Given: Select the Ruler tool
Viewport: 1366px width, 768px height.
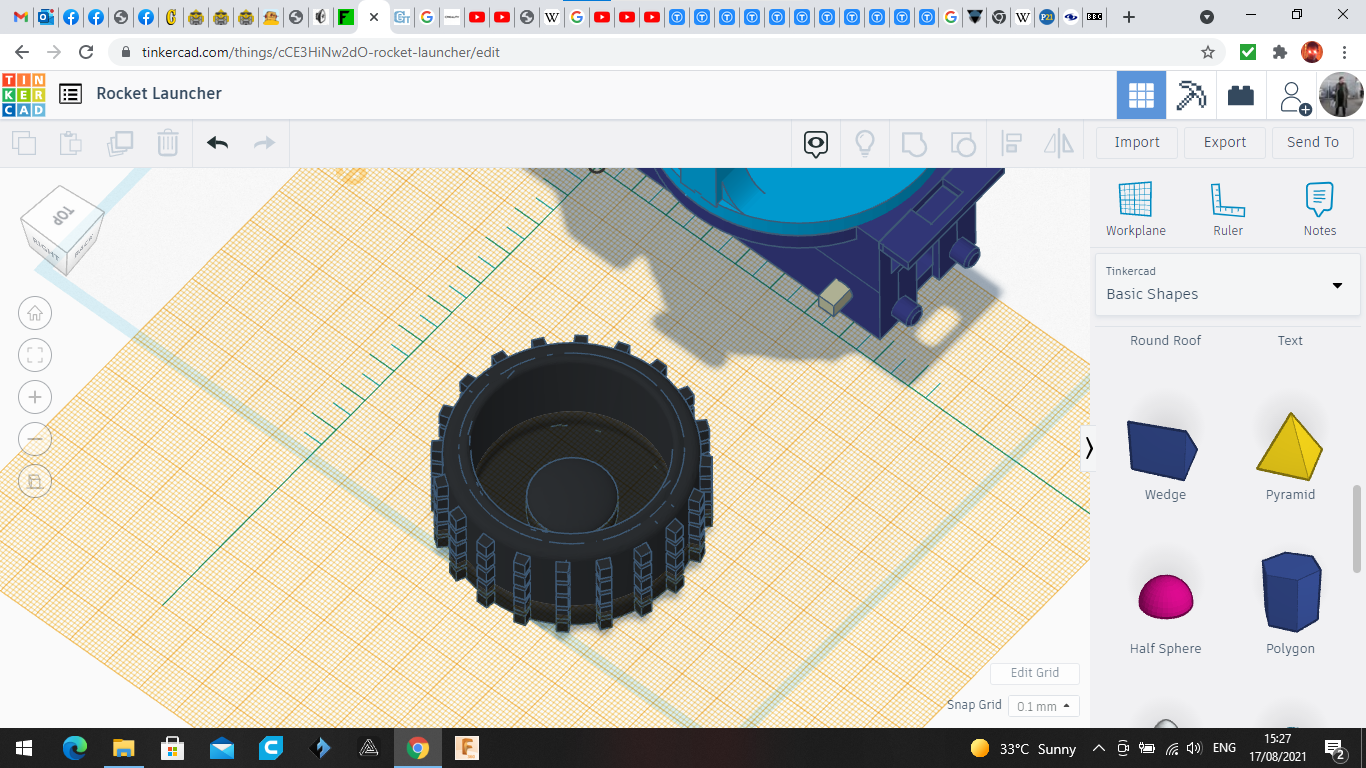Looking at the screenshot, I should point(1228,209).
